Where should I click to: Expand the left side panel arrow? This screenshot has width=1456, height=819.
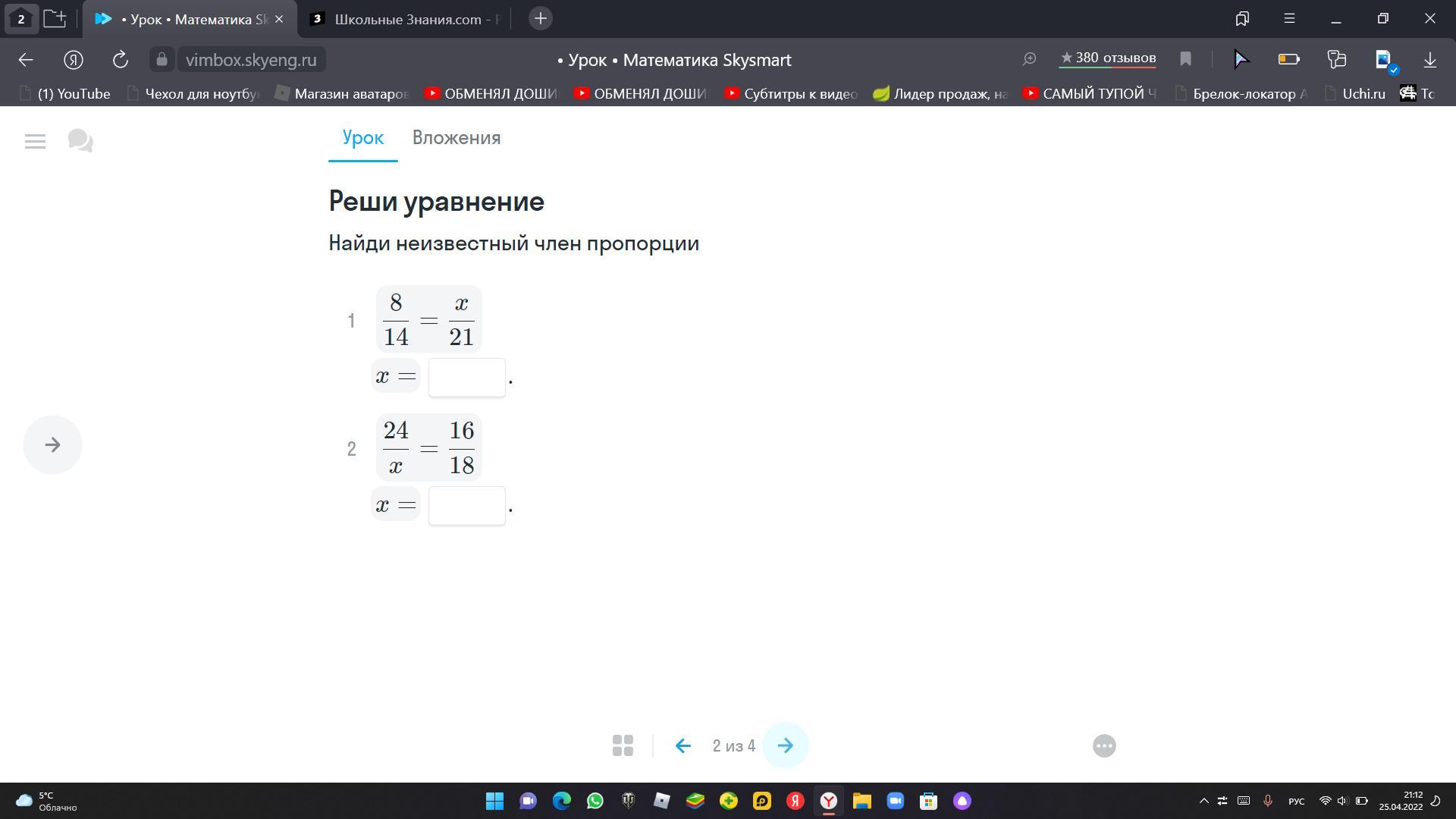click(x=52, y=445)
